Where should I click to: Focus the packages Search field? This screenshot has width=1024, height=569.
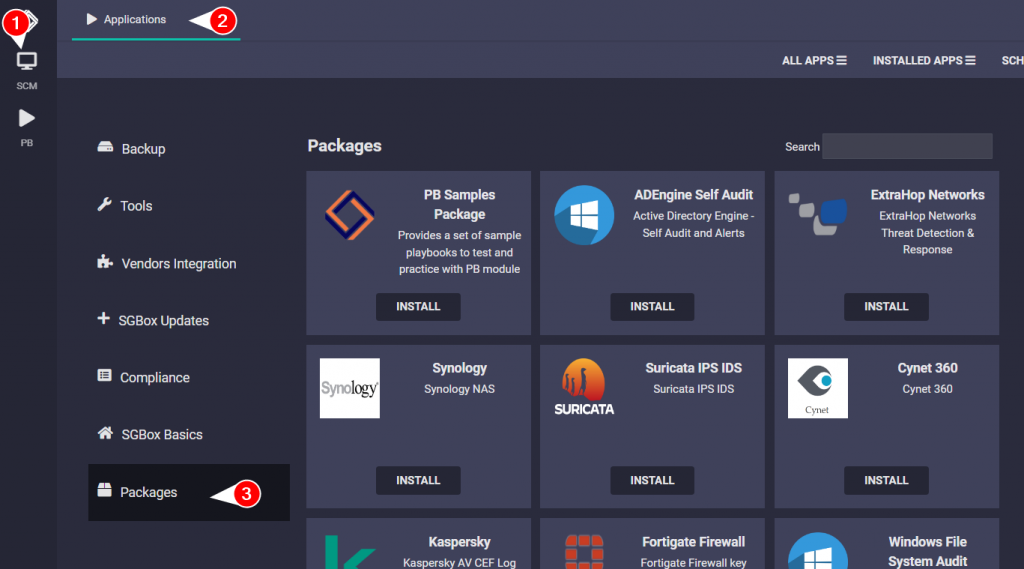pos(907,146)
